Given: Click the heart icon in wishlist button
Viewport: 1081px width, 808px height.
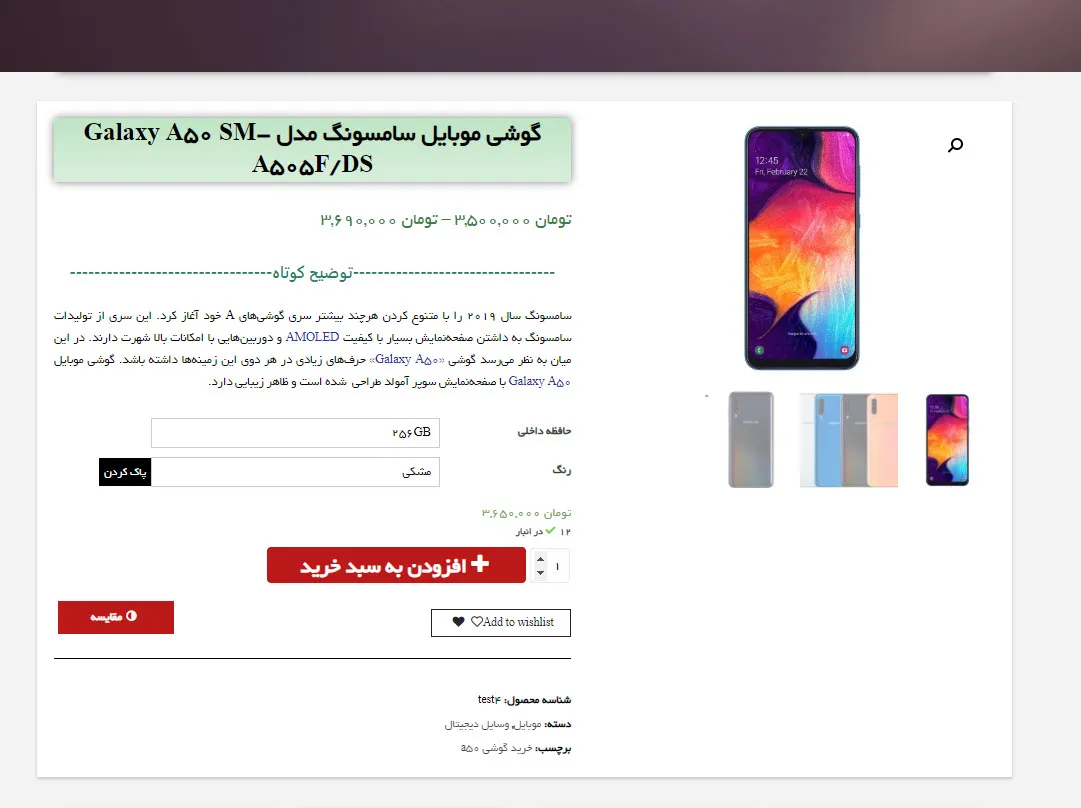Looking at the screenshot, I should tap(458, 622).
